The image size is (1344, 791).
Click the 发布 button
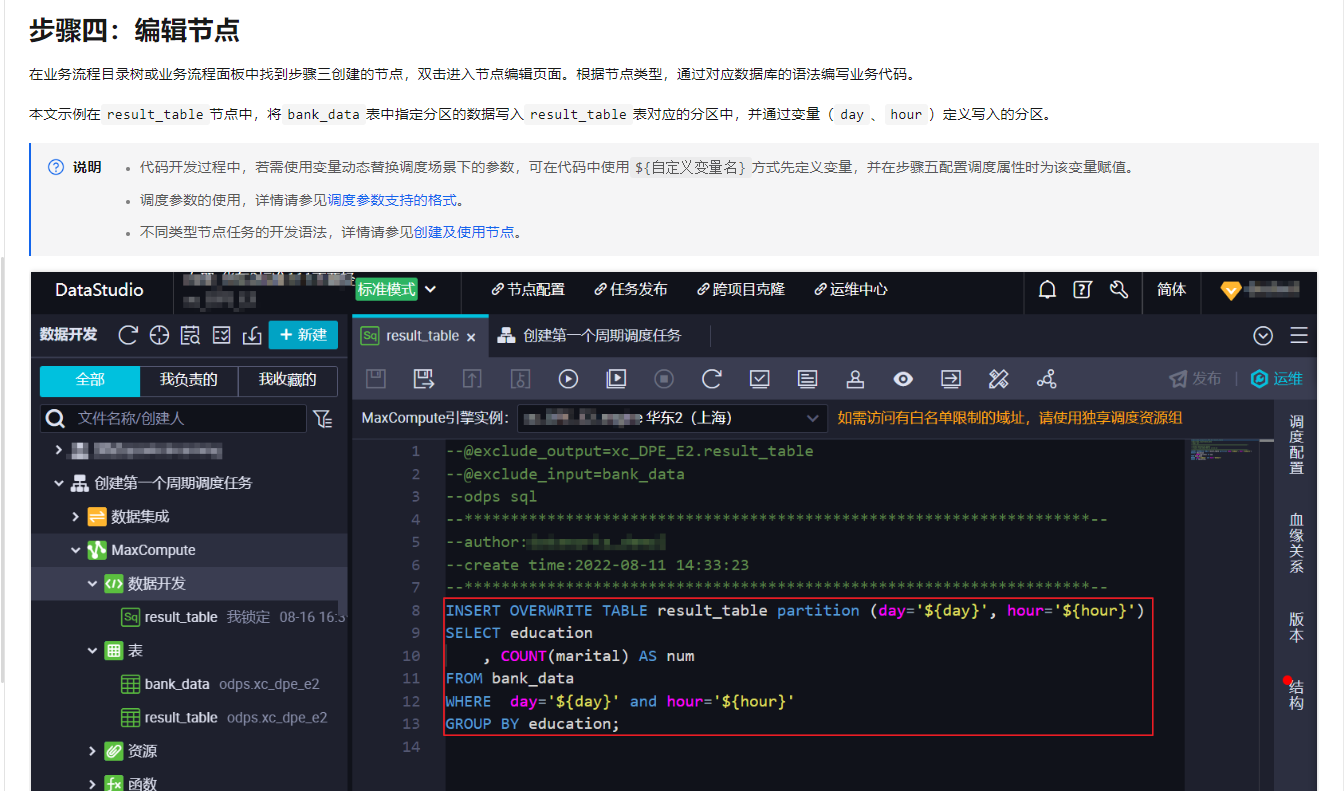1195,379
